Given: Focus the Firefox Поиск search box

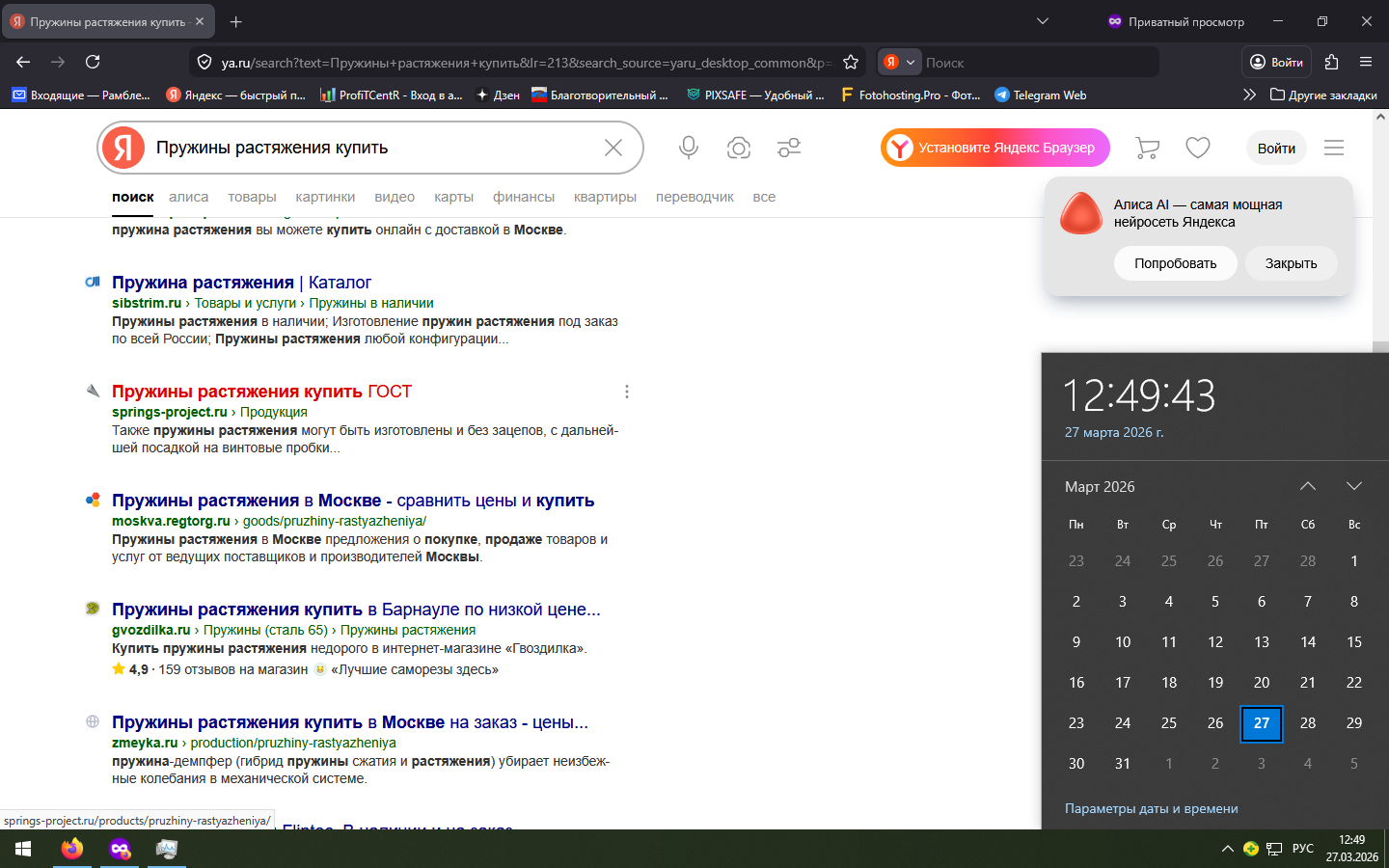Looking at the screenshot, I should pyautogui.click(x=1038, y=63).
